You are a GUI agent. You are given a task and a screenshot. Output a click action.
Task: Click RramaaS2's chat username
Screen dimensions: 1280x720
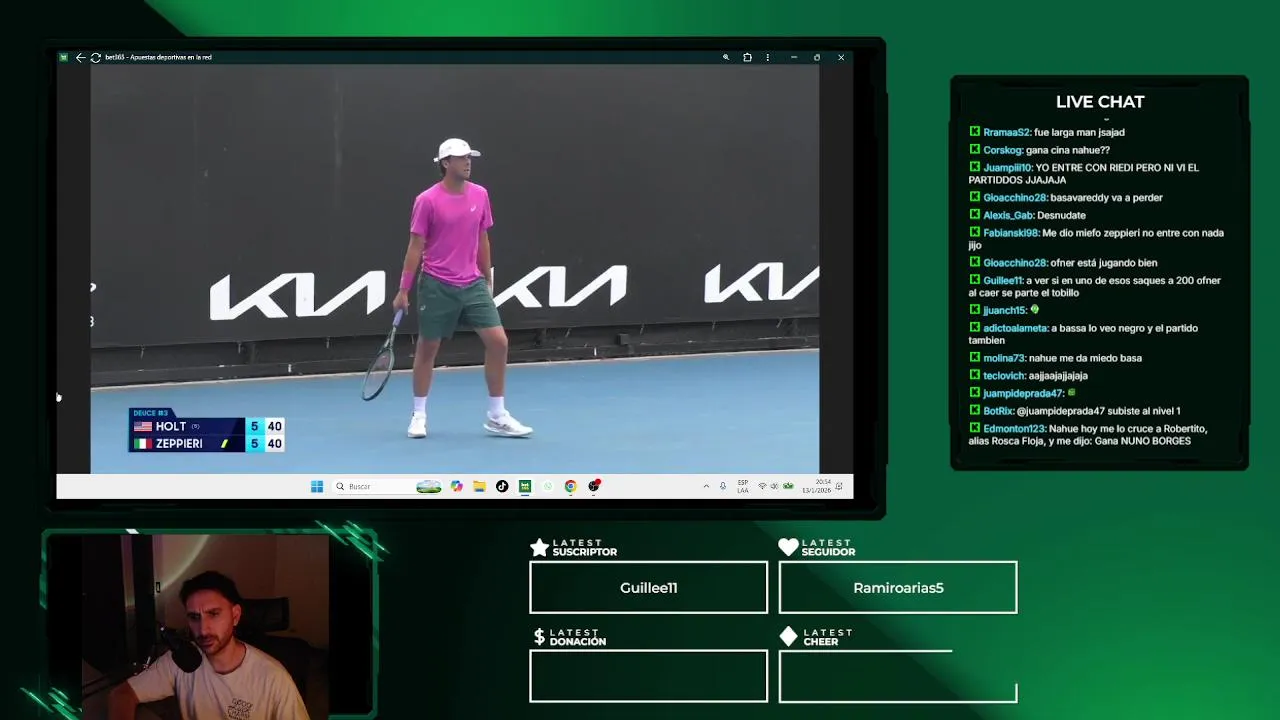[x=1006, y=132]
